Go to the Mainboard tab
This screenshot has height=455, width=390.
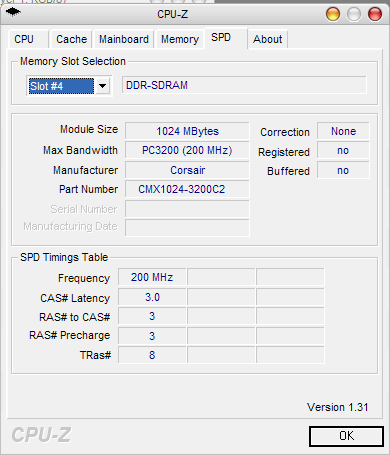point(124,39)
